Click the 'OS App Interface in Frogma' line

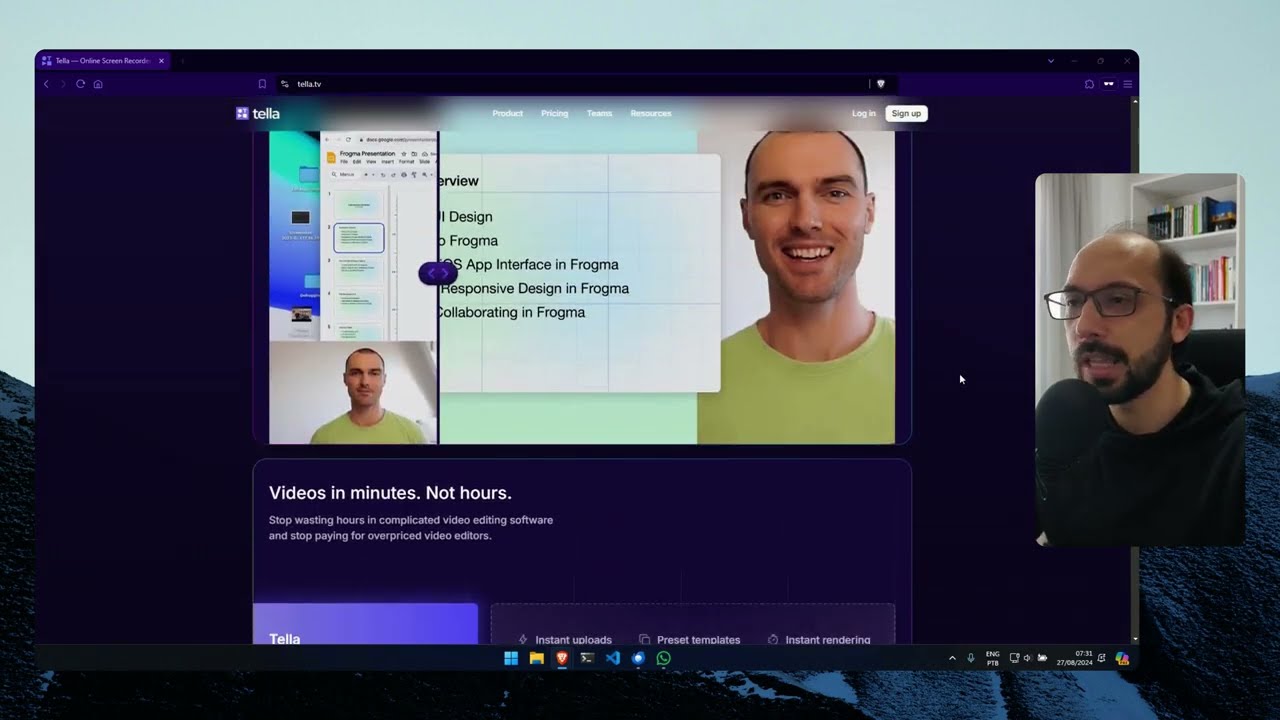click(529, 264)
